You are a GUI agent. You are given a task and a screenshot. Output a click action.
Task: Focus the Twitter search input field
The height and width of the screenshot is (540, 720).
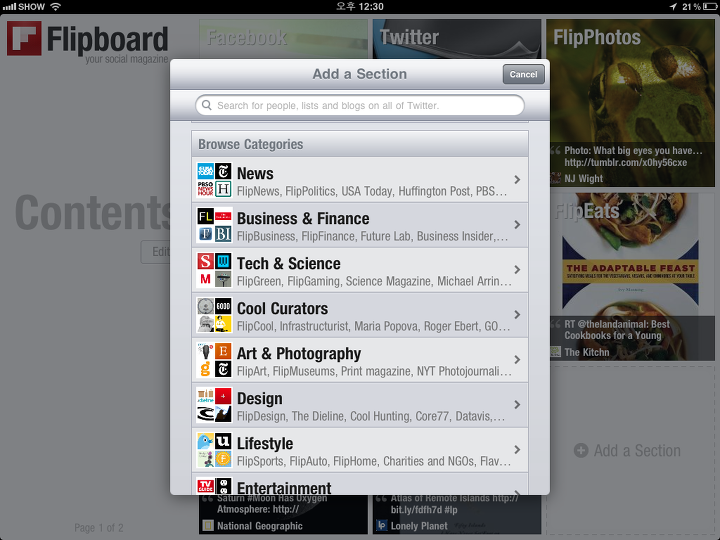[x=360, y=106]
